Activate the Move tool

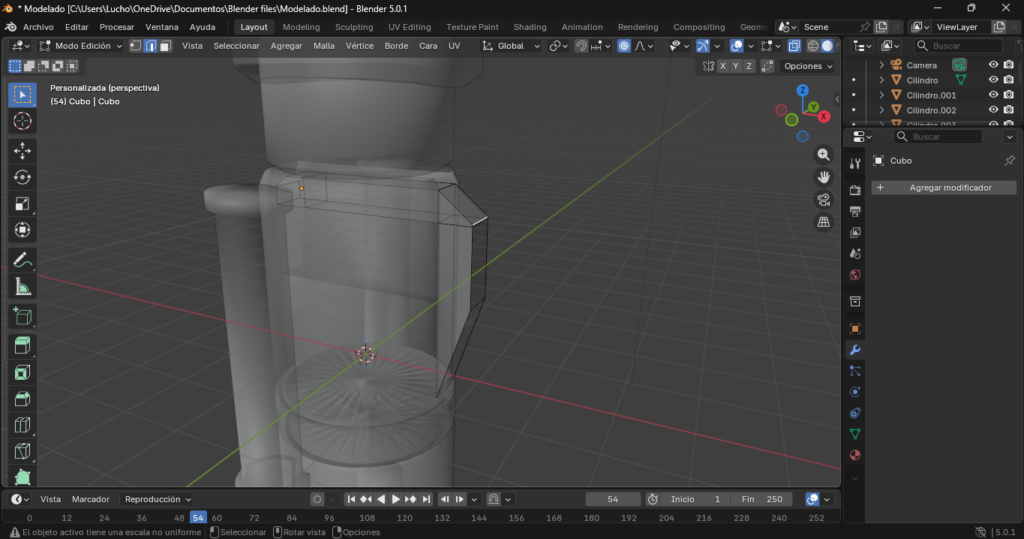[22, 151]
